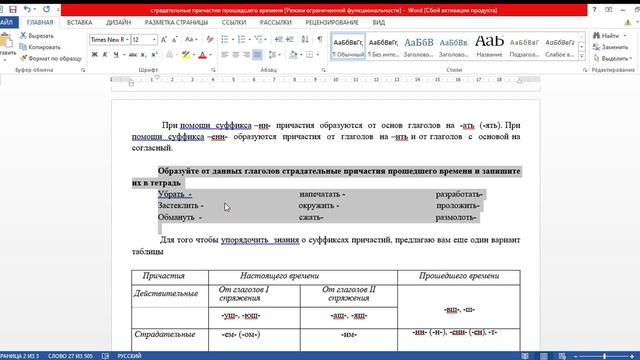Switch to print layout view
640x360 pixels.
tap(544, 356)
